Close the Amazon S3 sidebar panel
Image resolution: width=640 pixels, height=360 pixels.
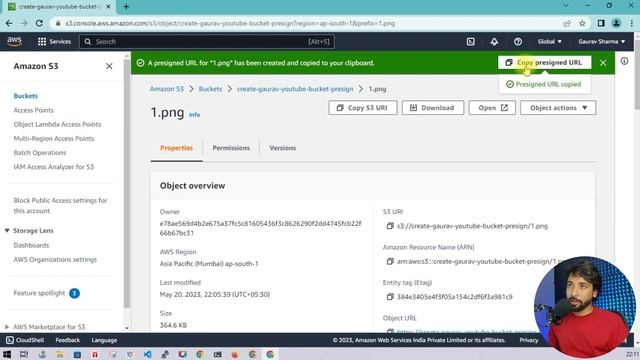click(109, 66)
